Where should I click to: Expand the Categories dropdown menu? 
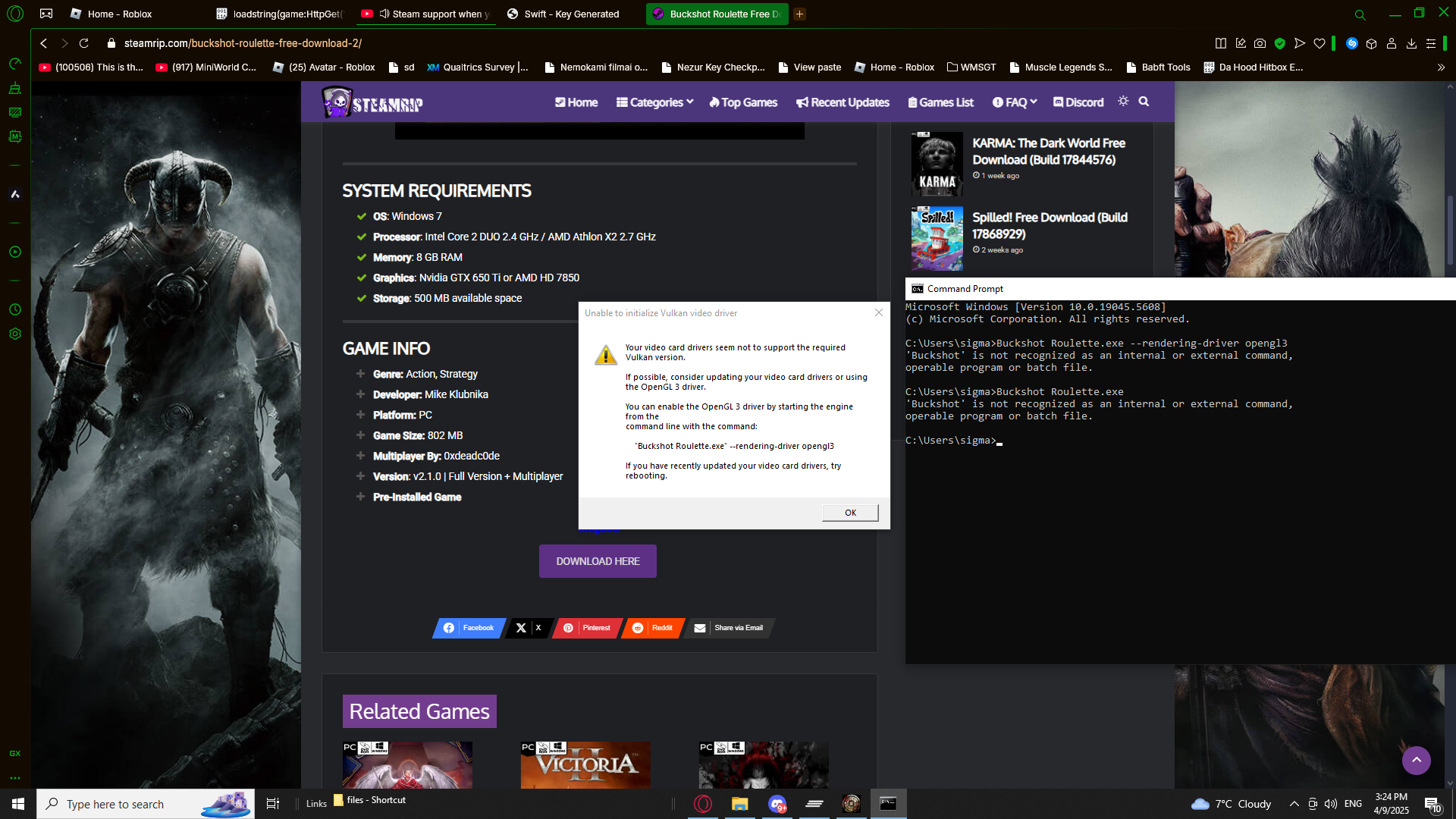(654, 102)
